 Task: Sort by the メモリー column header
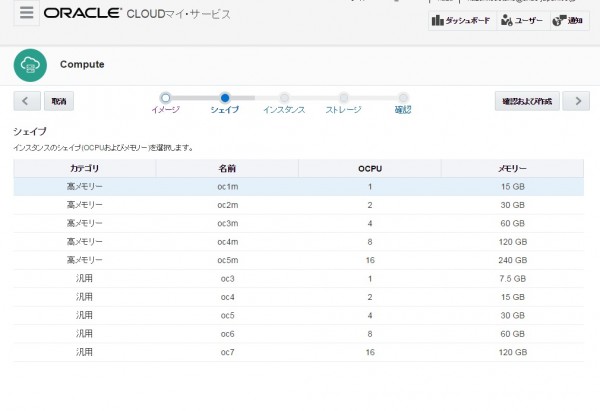pyautogui.click(x=512, y=168)
